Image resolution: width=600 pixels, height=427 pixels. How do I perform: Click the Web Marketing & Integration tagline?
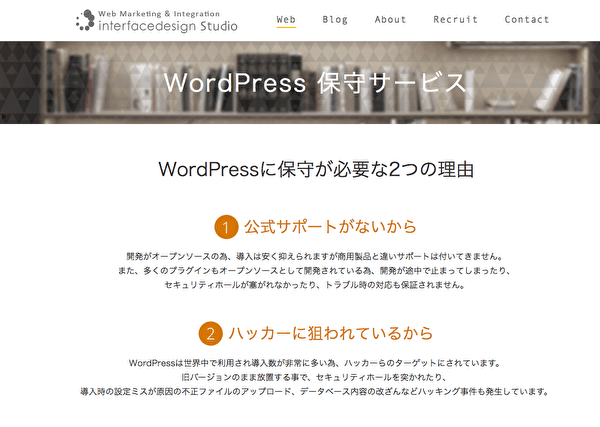point(159,14)
